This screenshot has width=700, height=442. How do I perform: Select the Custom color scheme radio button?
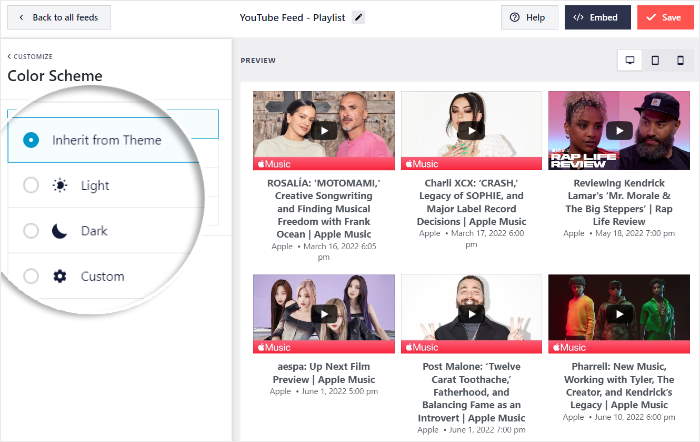31,276
